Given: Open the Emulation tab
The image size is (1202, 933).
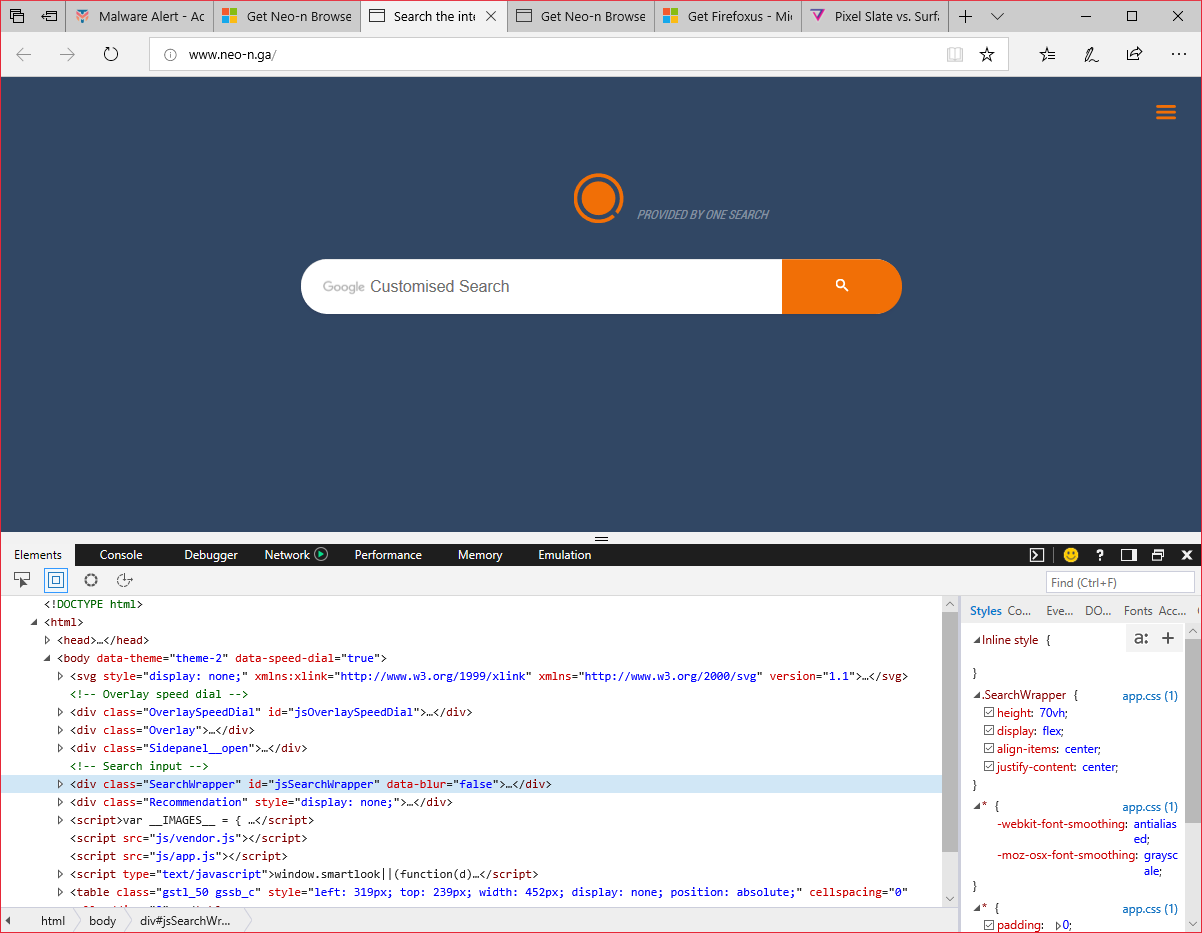Looking at the screenshot, I should point(565,555).
